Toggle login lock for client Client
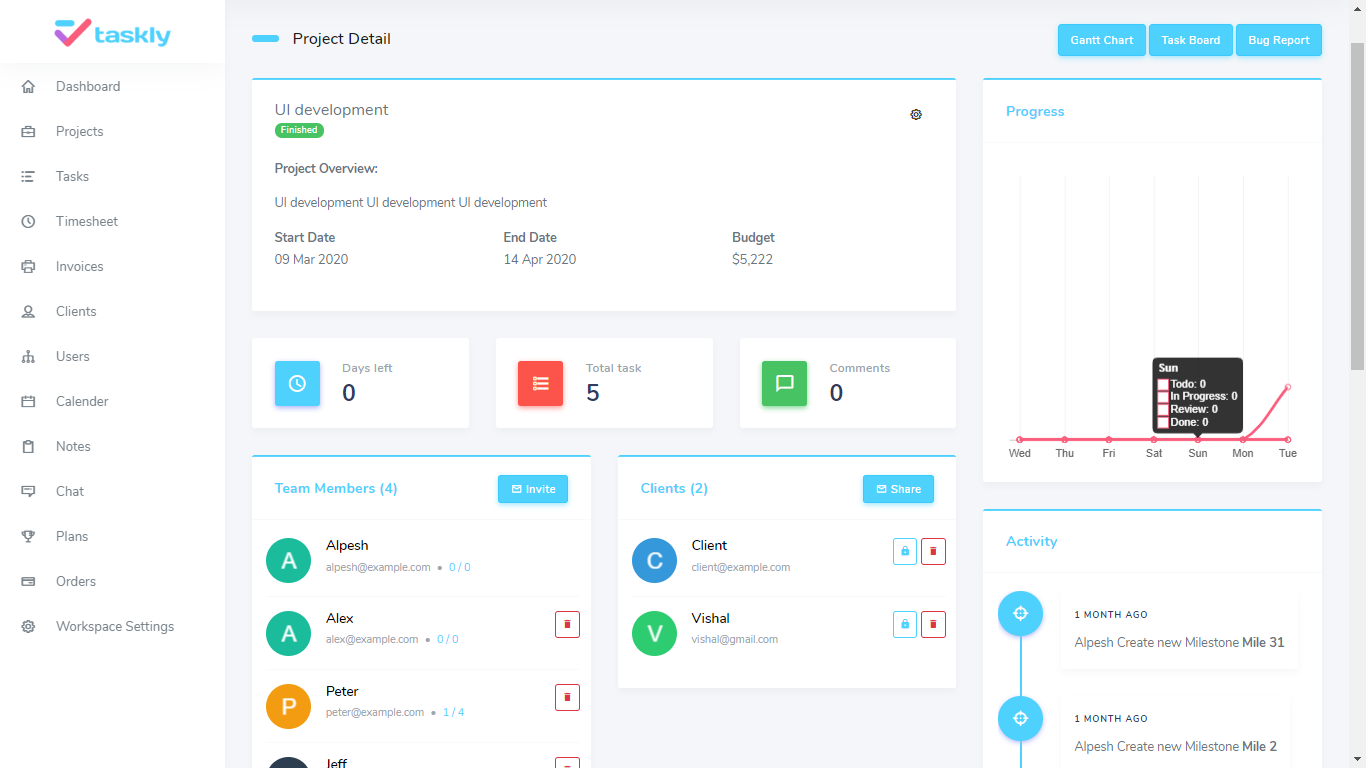Image resolution: width=1366 pixels, height=768 pixels. point(904,551)
